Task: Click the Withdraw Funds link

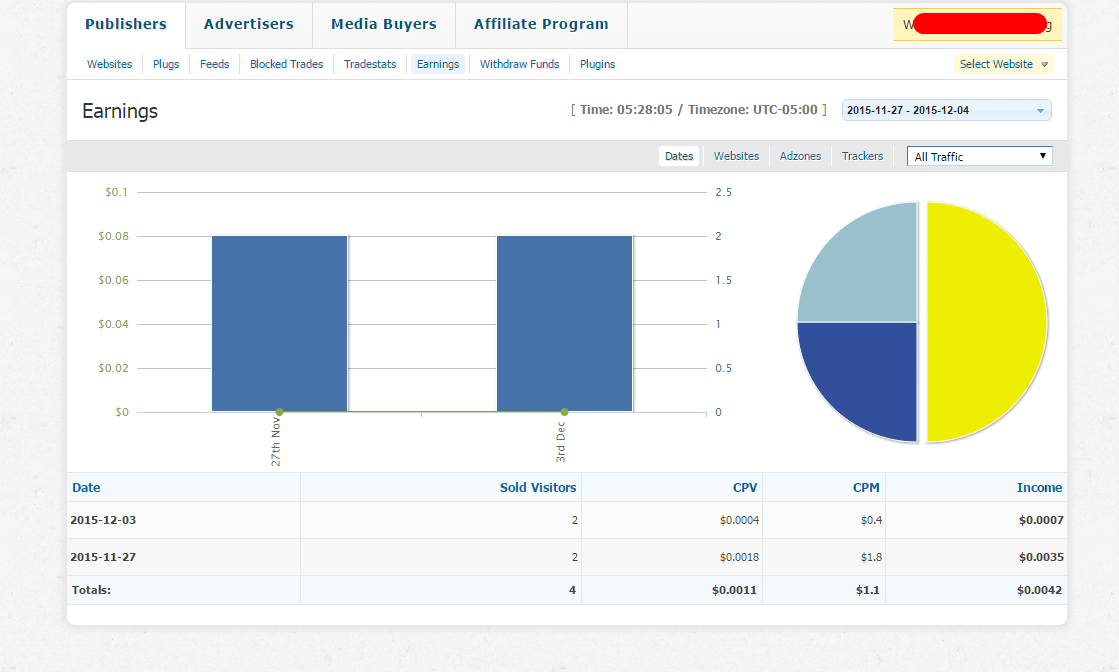Action: coord(519,64)
